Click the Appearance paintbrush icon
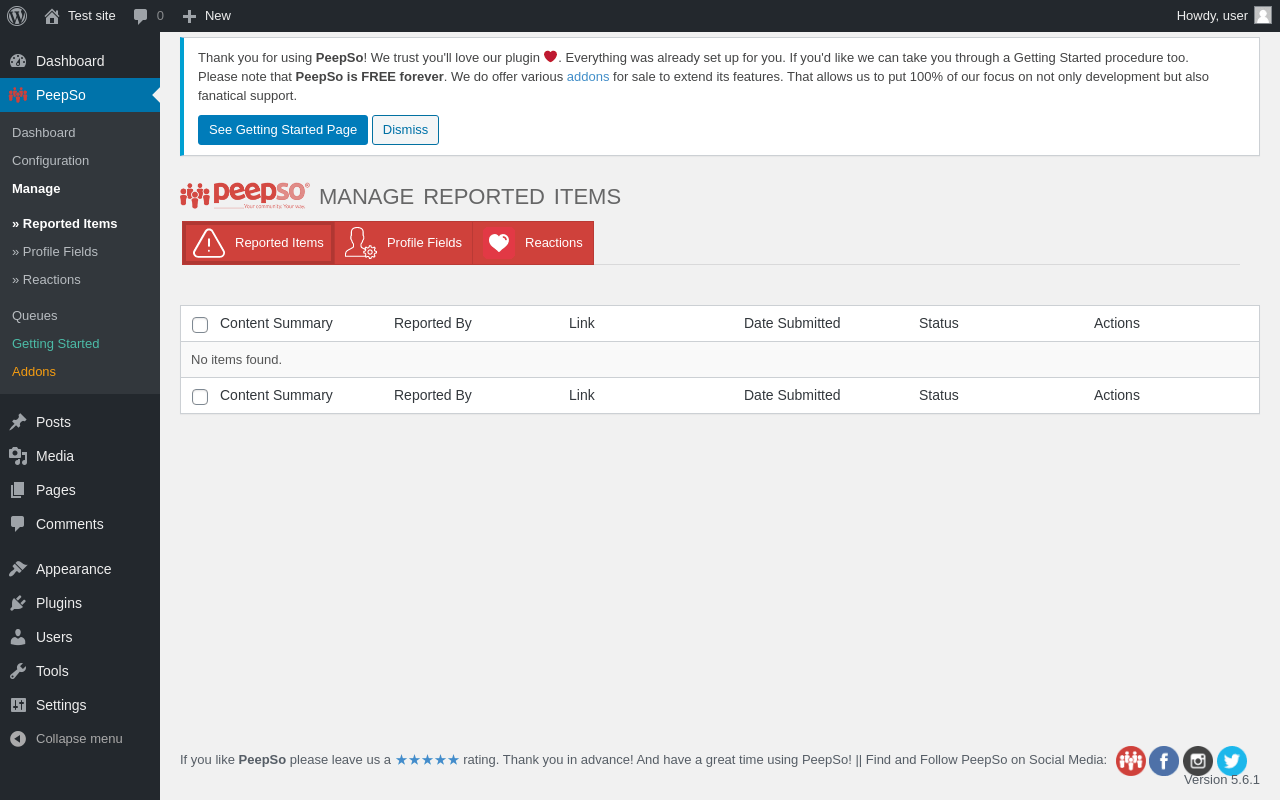The width and height of the screenshot is (1280, 800). [18, 569]
